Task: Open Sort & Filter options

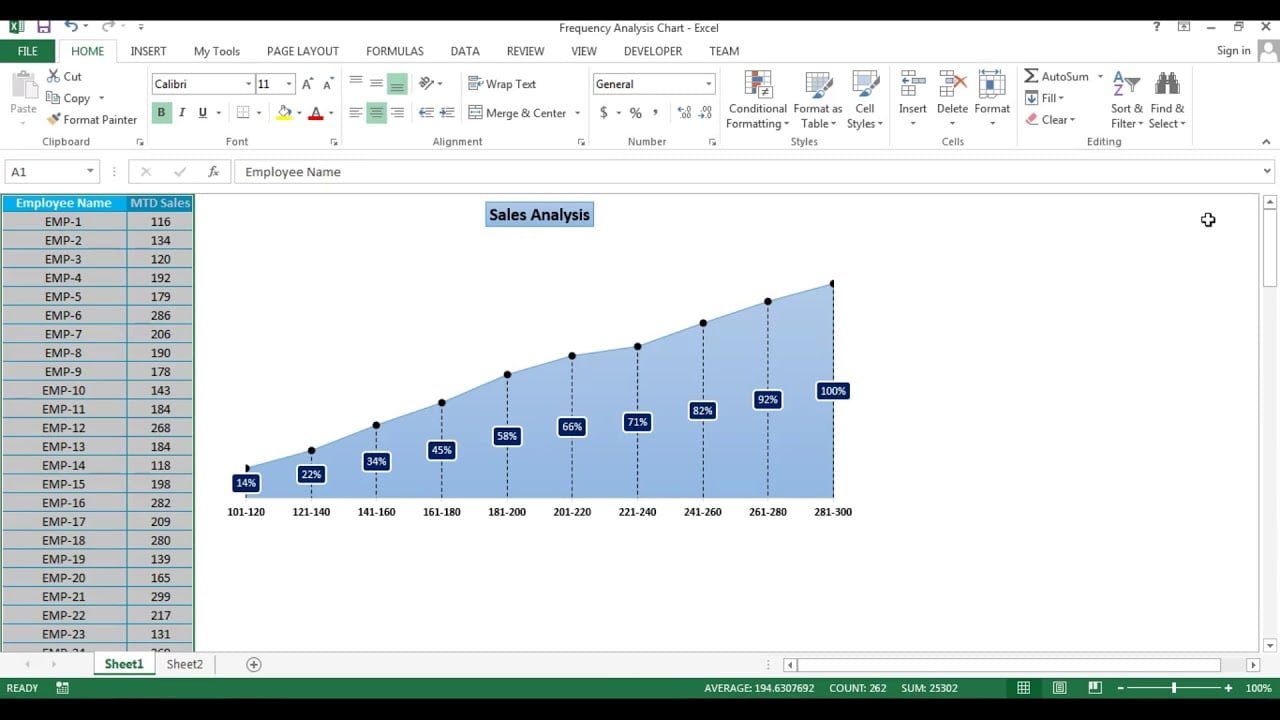Action: (x=1126, y=100)
